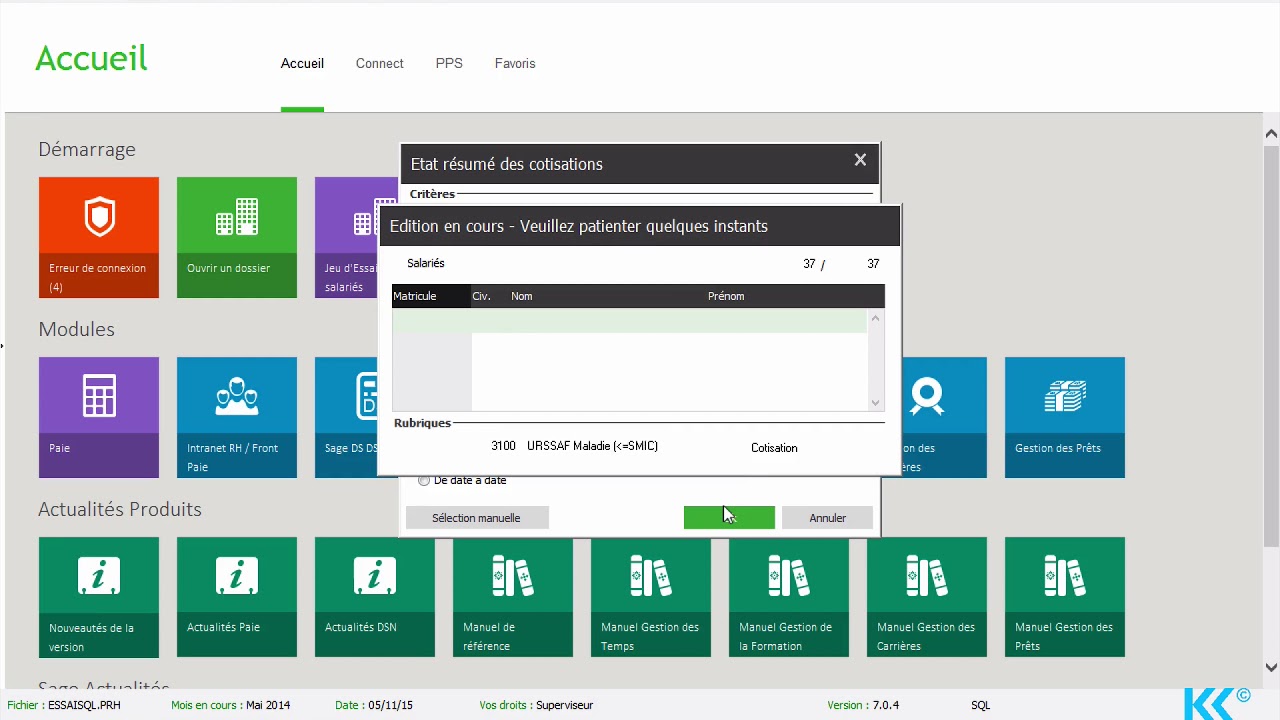Image resolution: width=1280 pixels, height=720 pixels.
Task: Open Manuel Gestion des Temps tile
Action: (650, 597)
